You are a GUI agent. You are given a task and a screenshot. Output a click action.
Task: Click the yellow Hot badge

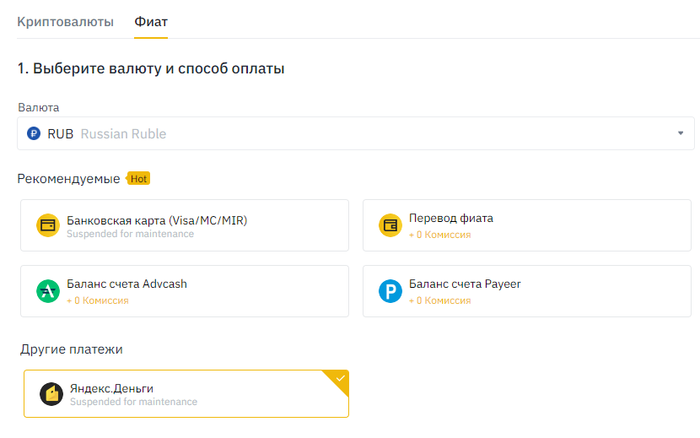[x=138, y=178]
